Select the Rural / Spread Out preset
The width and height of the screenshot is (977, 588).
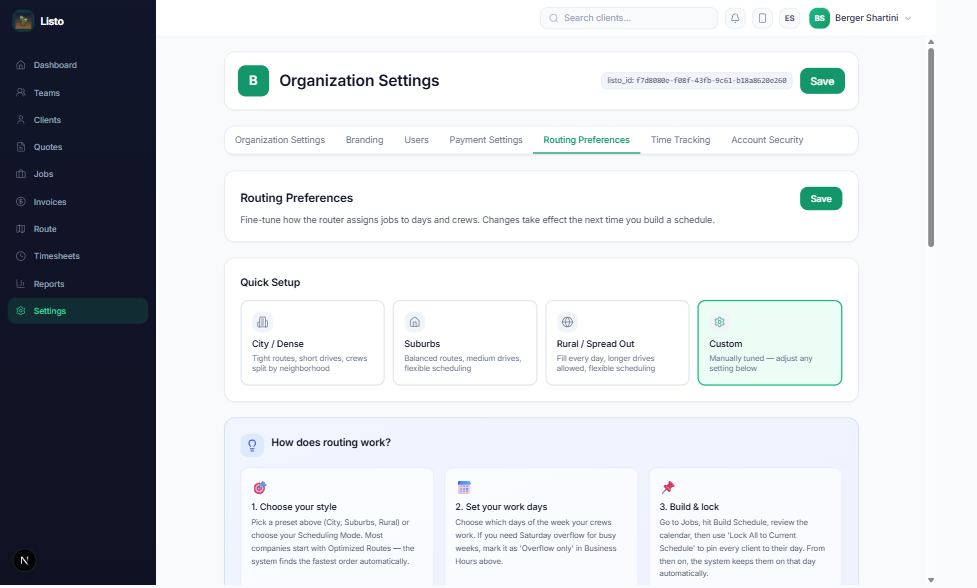click(617, 343)
